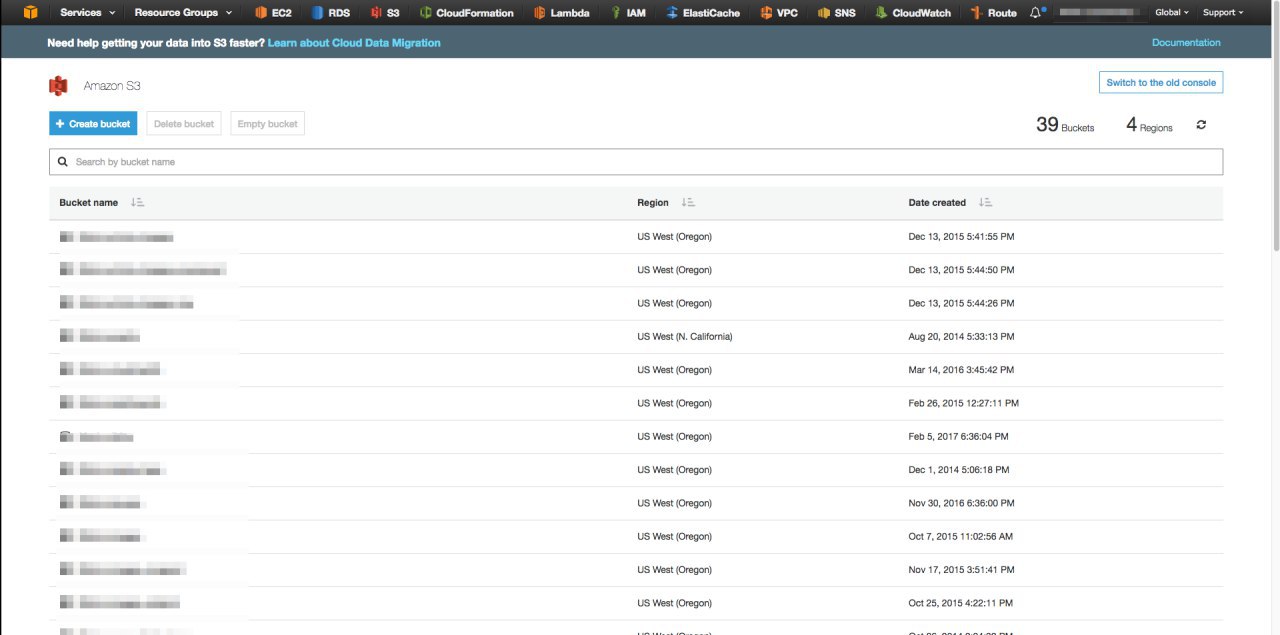Select row created Feb 26, 2015 12:27:11 PM
Screen dimensions: 1280x635
(636, 403)
